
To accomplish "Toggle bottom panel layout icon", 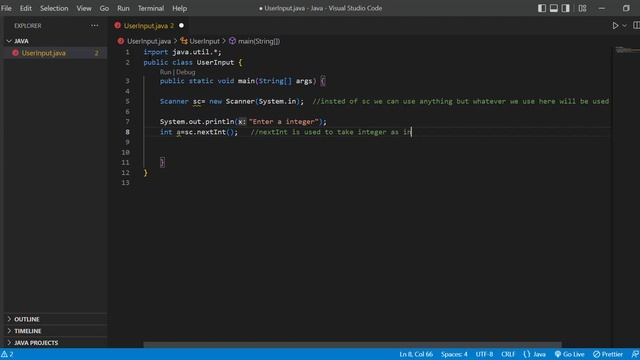I will coord(553,8).
